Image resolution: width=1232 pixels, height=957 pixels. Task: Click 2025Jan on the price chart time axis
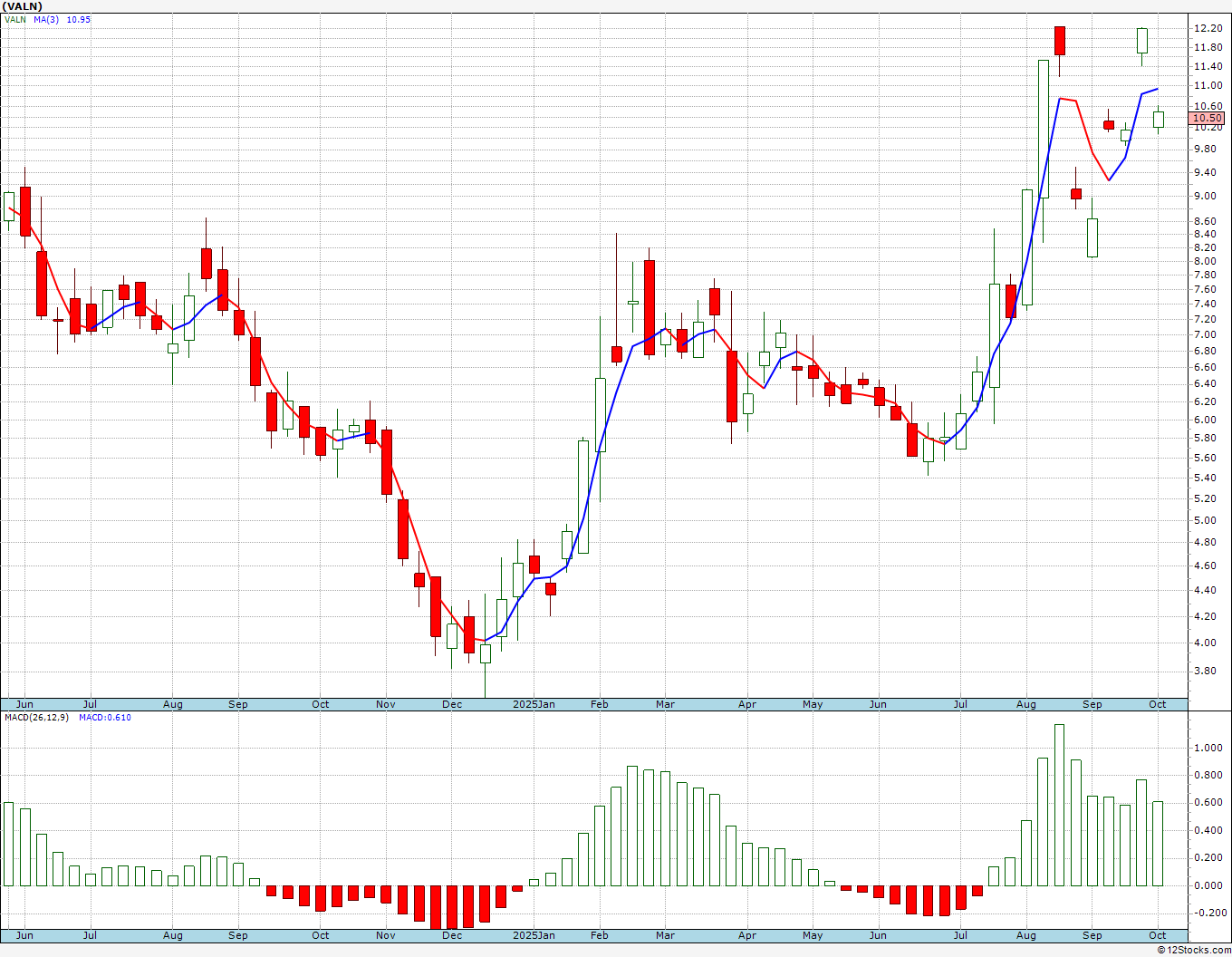pyautogui.click(x=534, y=704)
